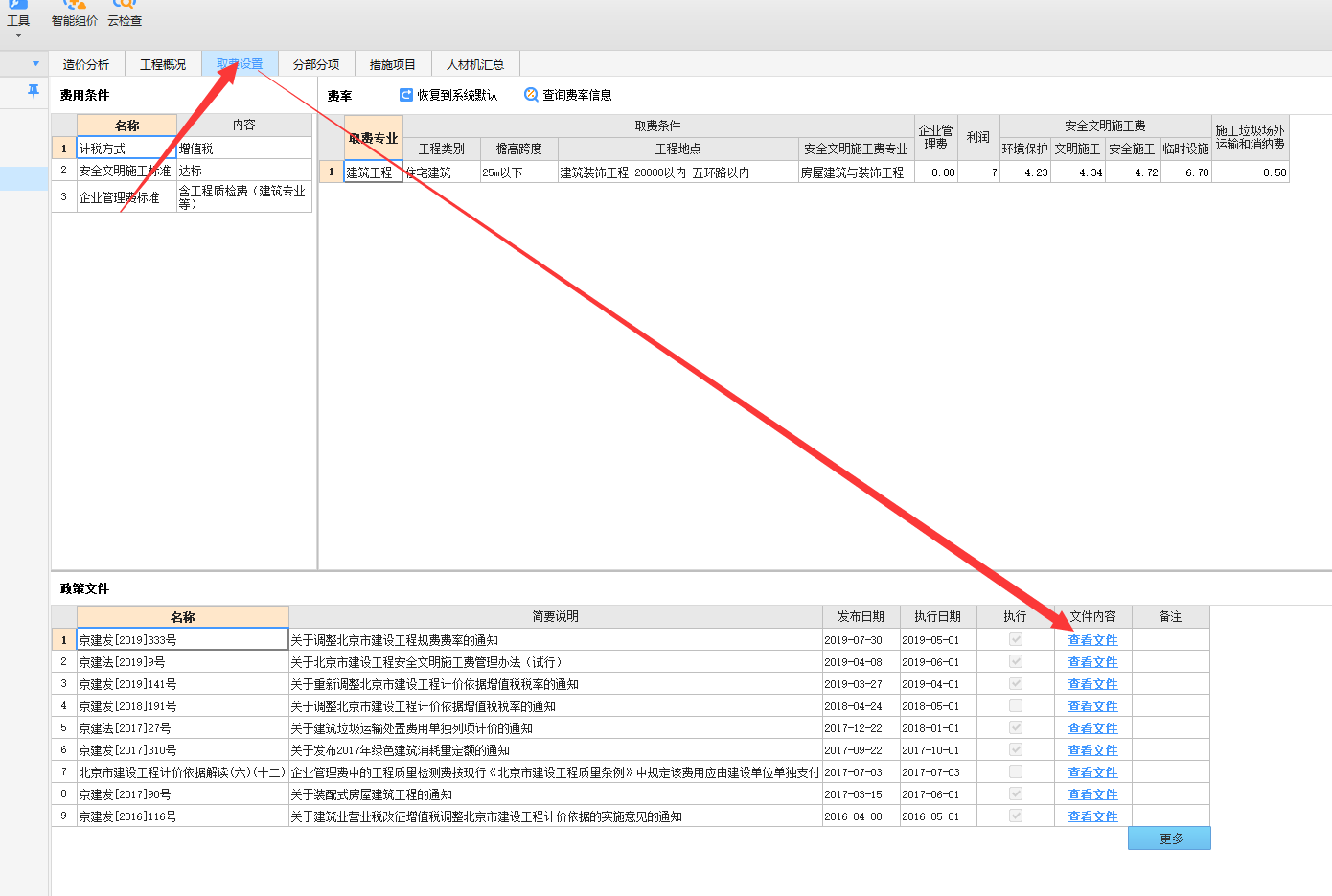1332x896 pixels.
Task: Select the 增值税 tax method cell
Action: (x=244, y=149)
